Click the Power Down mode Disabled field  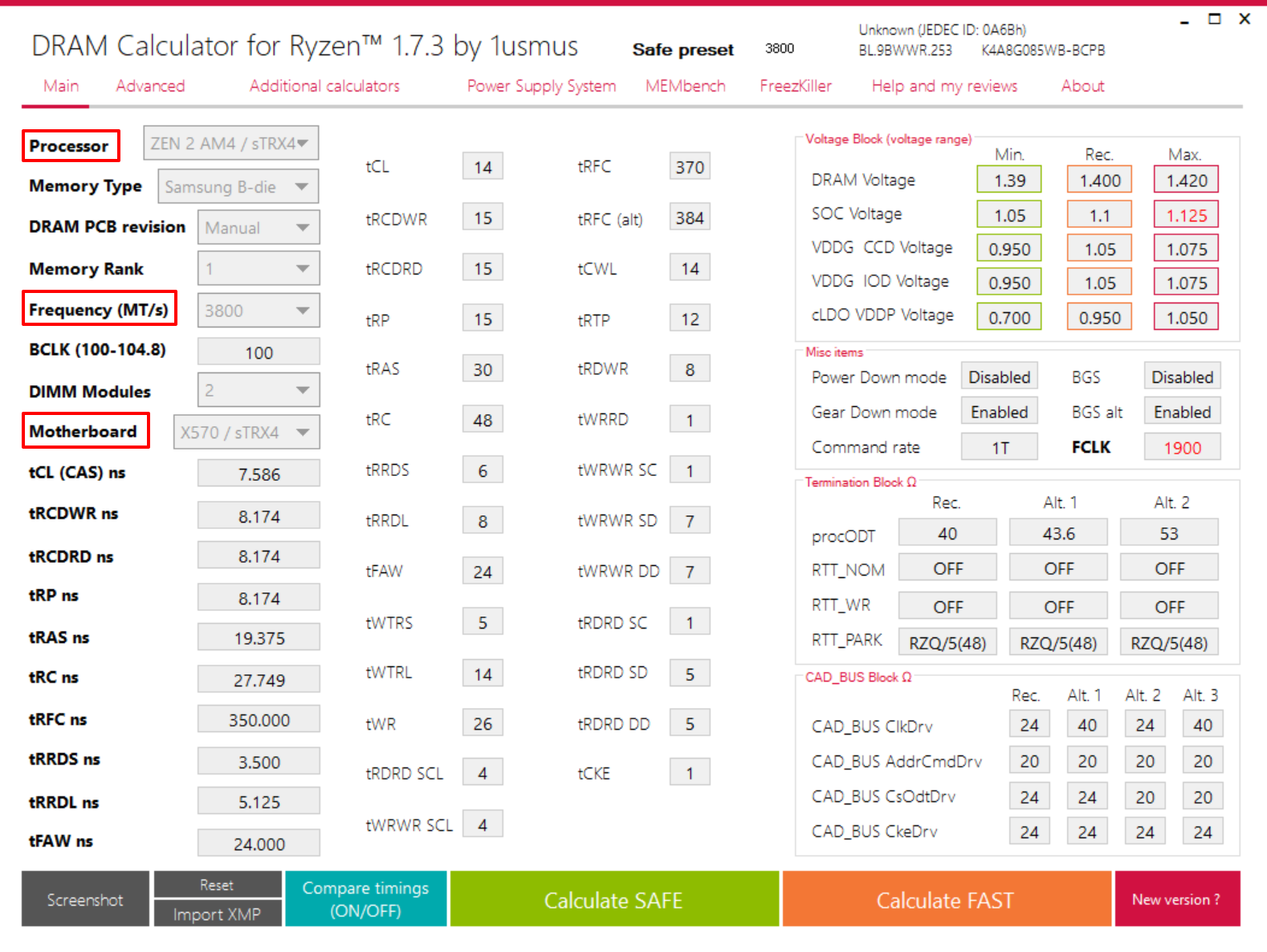pyautogui.click(x=999, y=376)
